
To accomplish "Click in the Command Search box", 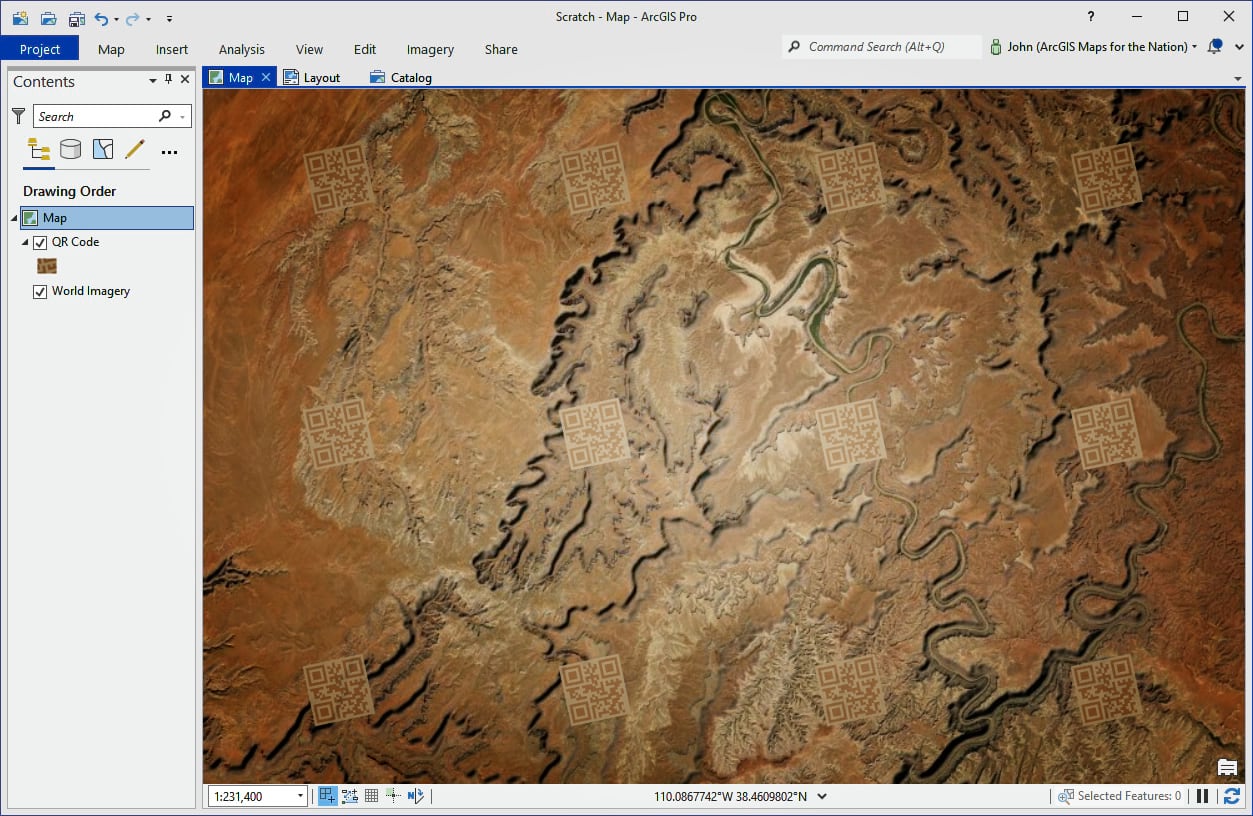I will pos(880,47).
